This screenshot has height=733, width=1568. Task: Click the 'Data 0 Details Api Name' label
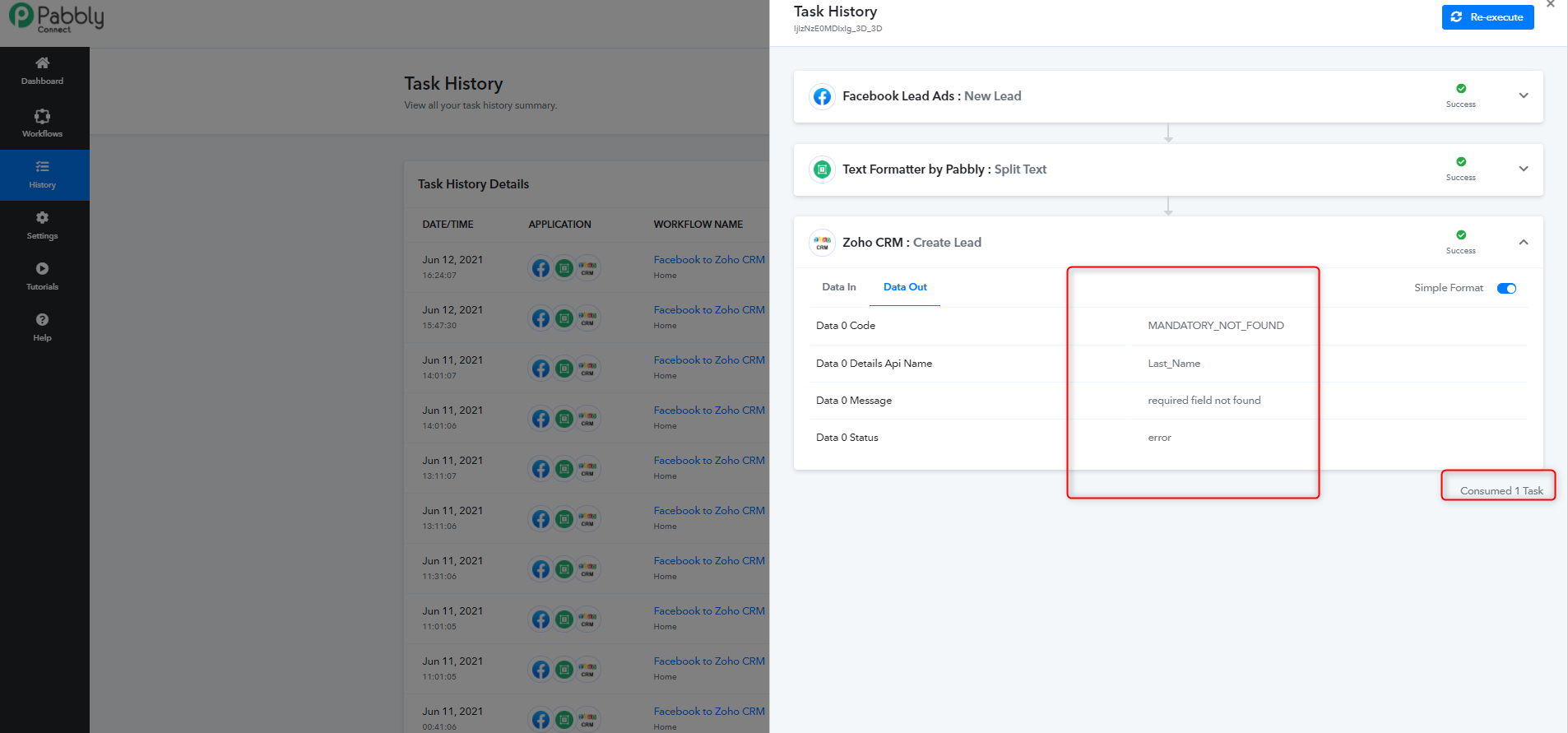pyautogui.click(x=874, y=364)
